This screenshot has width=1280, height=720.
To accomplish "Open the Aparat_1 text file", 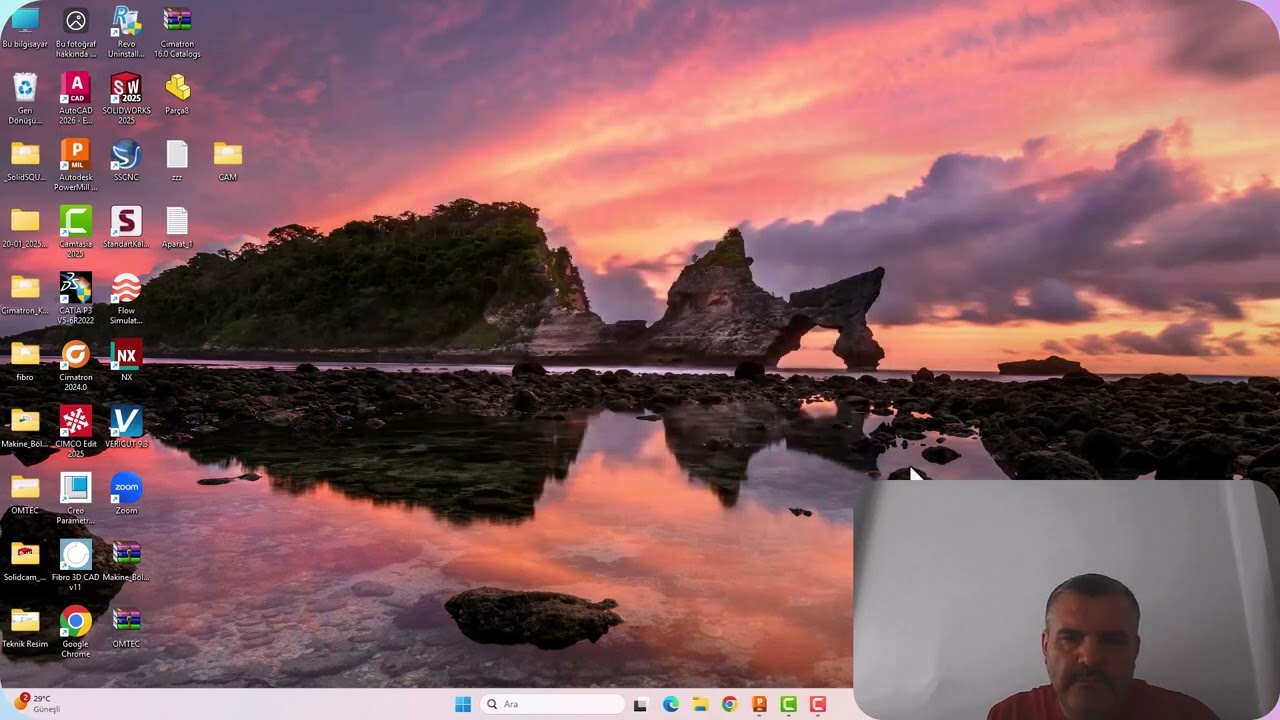I will tap(177, 228).
